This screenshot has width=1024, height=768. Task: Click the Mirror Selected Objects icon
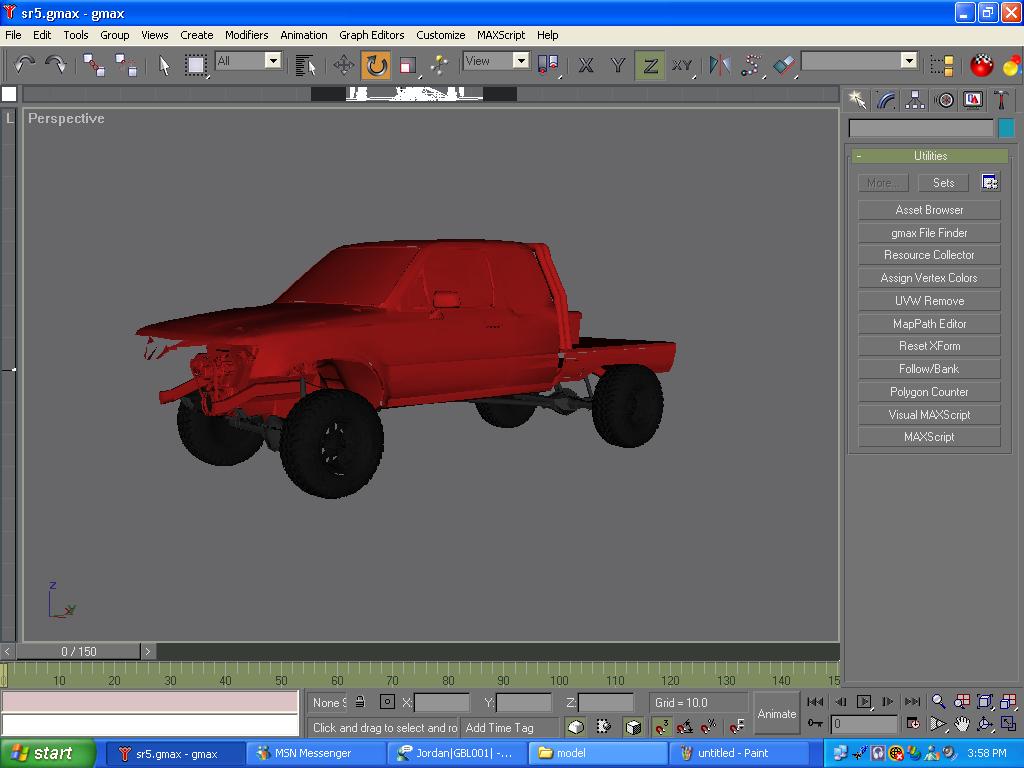719,65
